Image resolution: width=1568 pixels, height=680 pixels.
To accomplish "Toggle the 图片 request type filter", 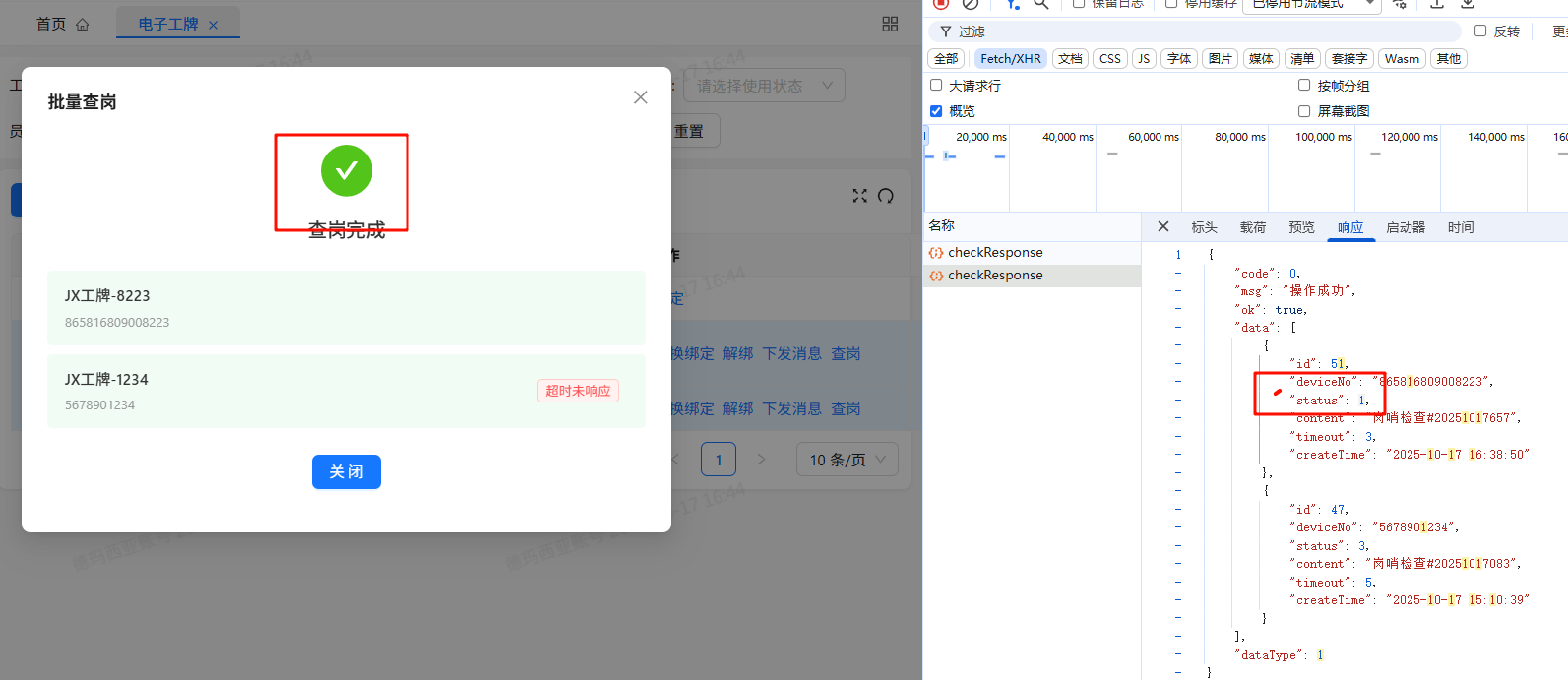I will click(1221, 59).
